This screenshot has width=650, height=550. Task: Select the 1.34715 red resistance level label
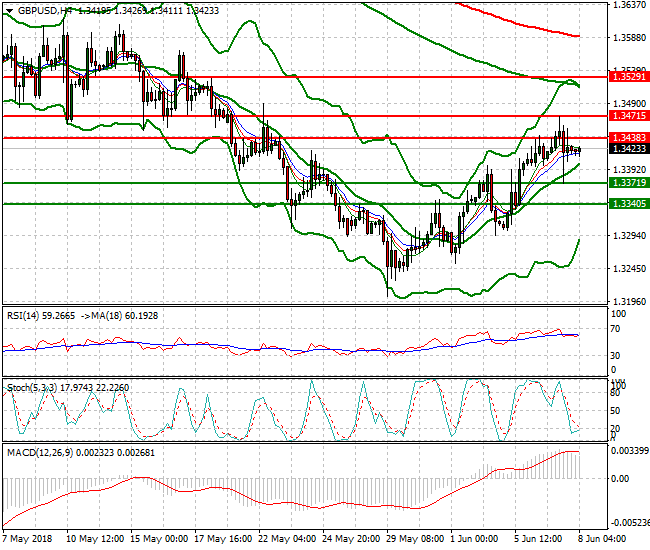(628, 116)
